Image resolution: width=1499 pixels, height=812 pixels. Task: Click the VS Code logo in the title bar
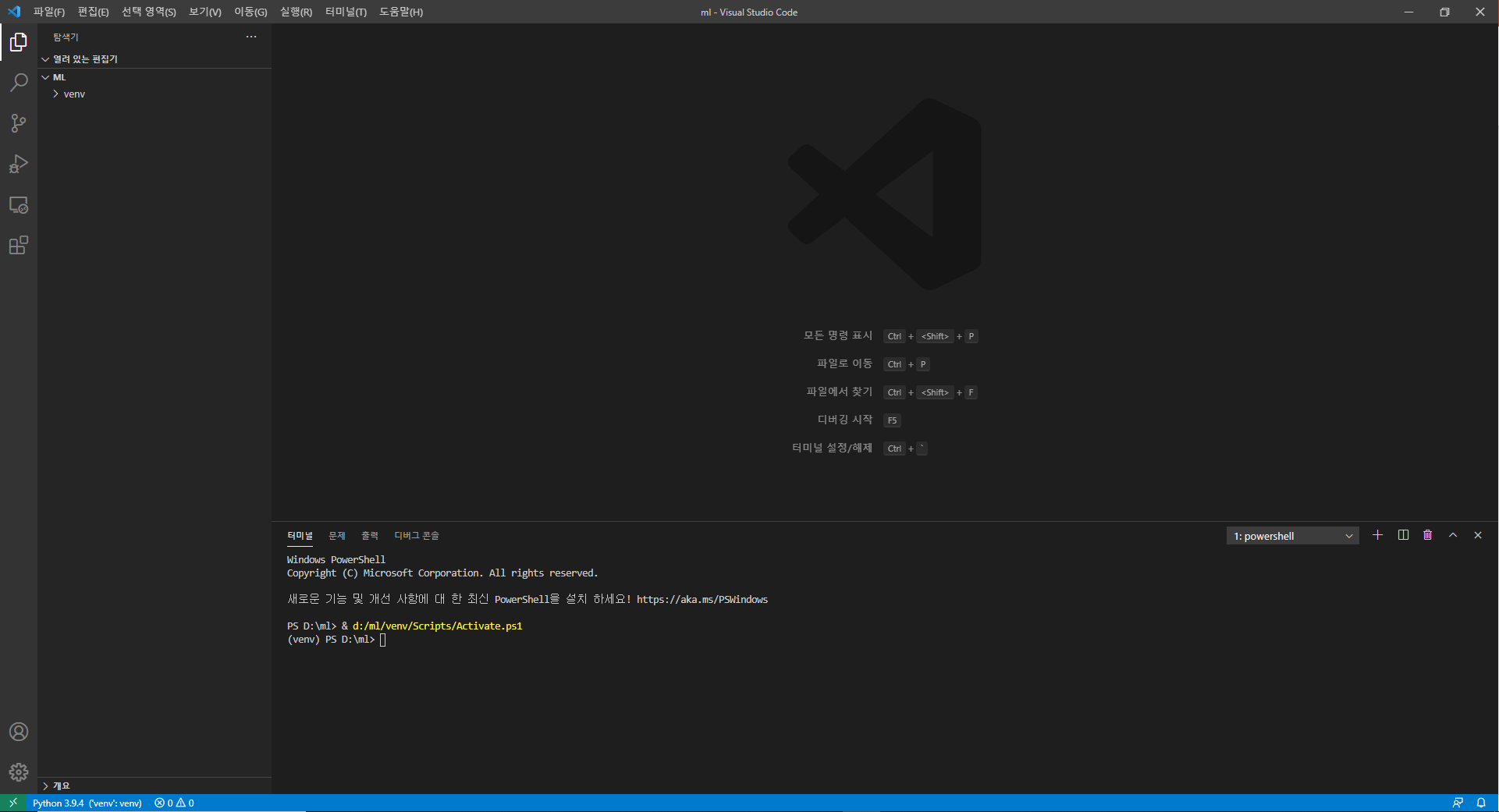(x=14, y=12)
